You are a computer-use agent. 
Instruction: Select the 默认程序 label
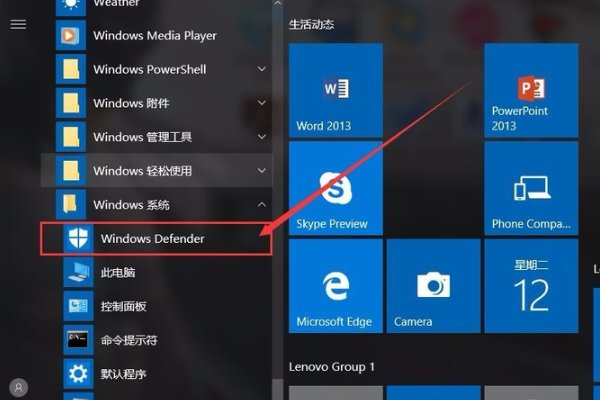pyautogui.click(x=123, y=374)
